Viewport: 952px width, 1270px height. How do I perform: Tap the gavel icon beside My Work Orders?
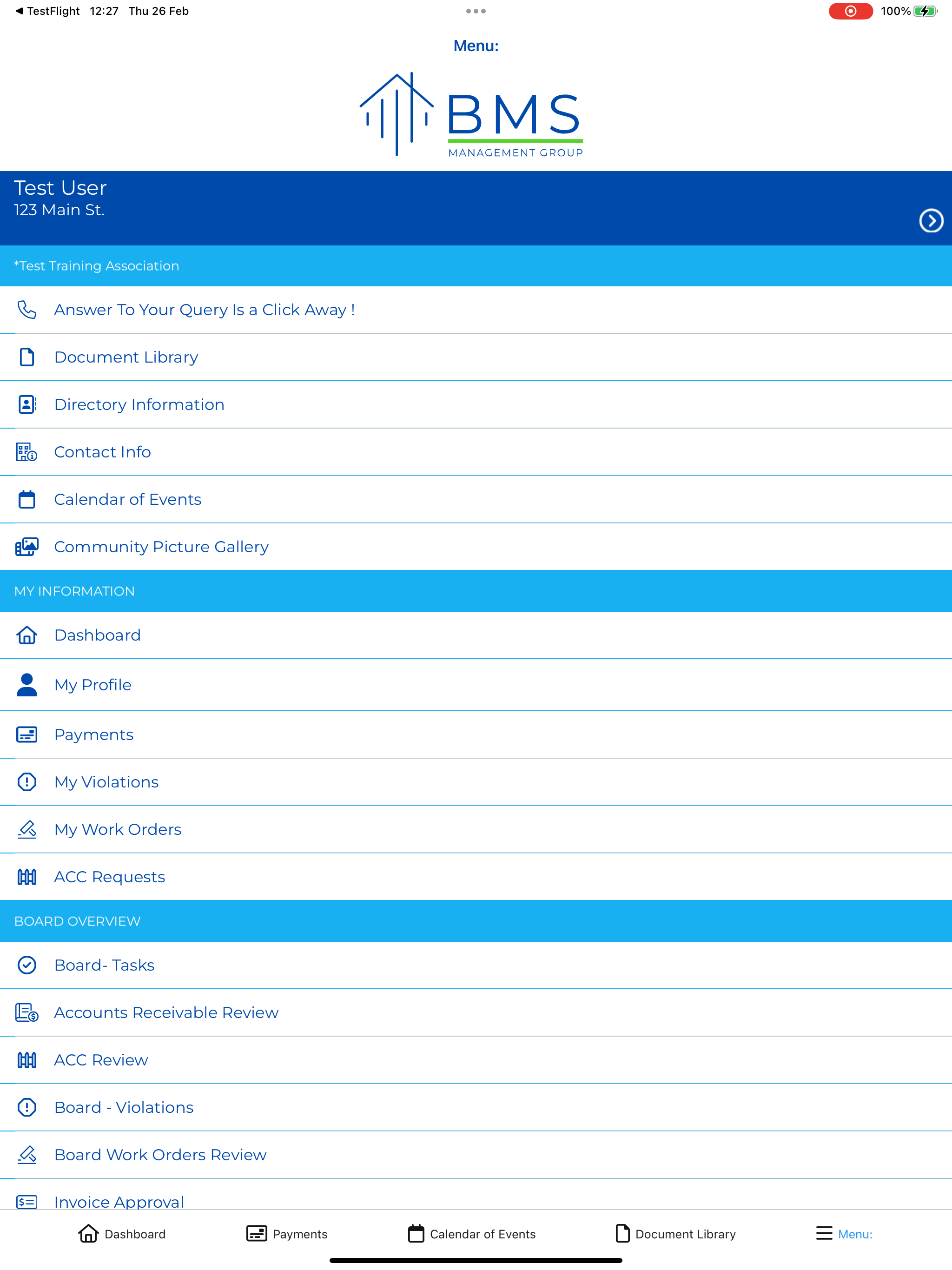coord(26,829)
